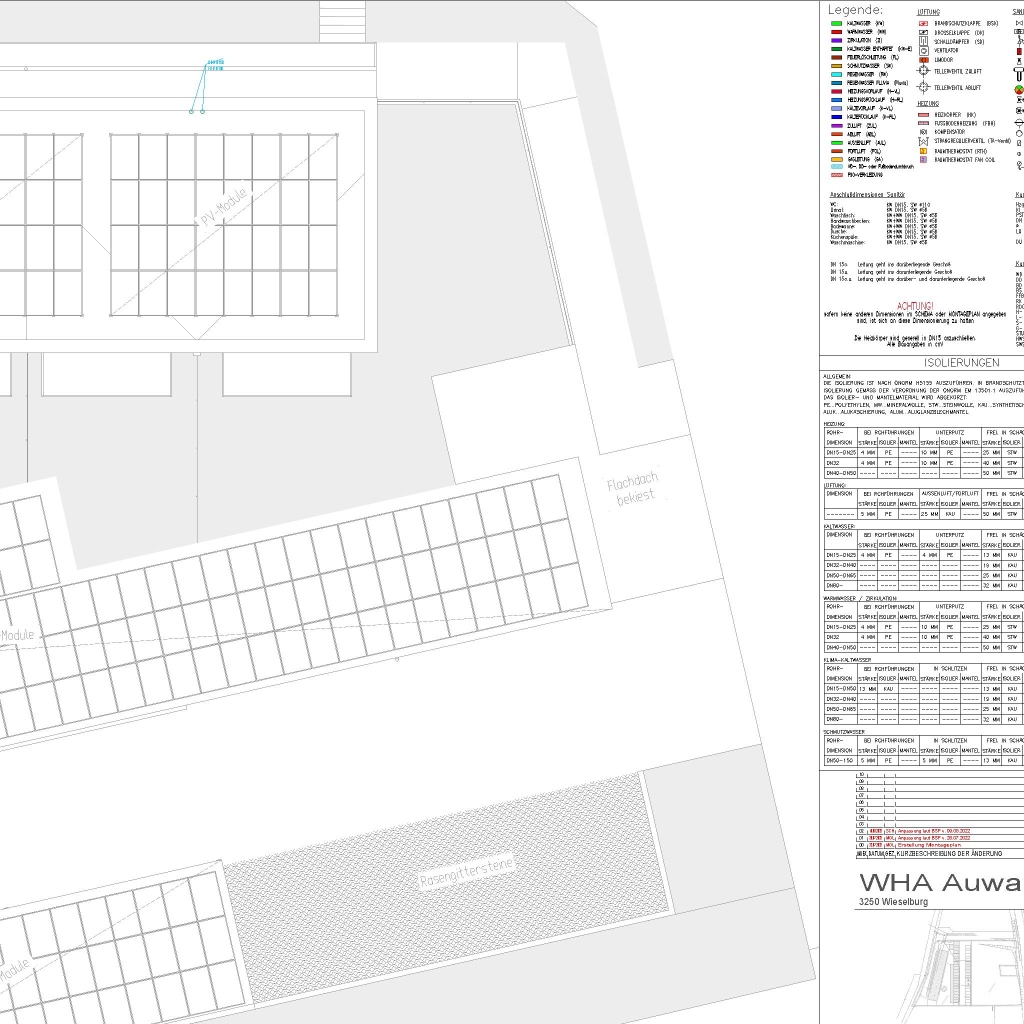Click revision number 10 in the revision table
The width and height of the screenshot is (1024, 1024).
(861, 775)
